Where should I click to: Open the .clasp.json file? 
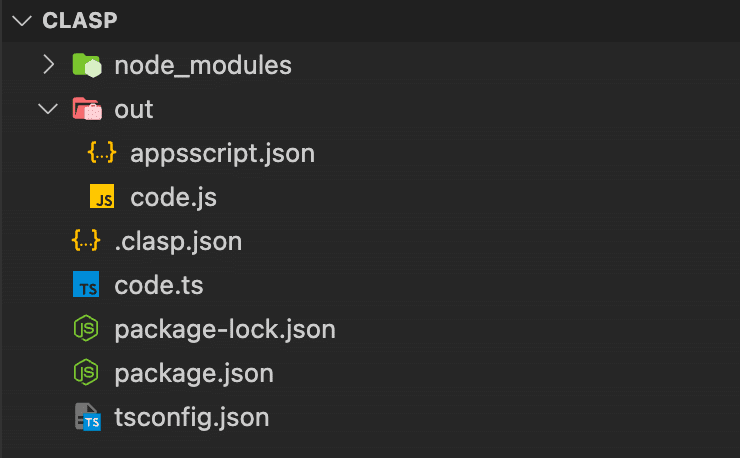pos(178,241)
